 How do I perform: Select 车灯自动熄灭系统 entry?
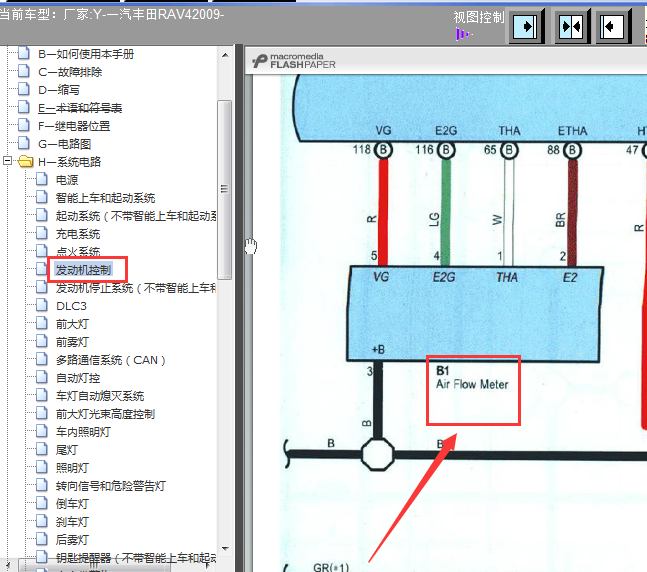[x=100, y=396]
